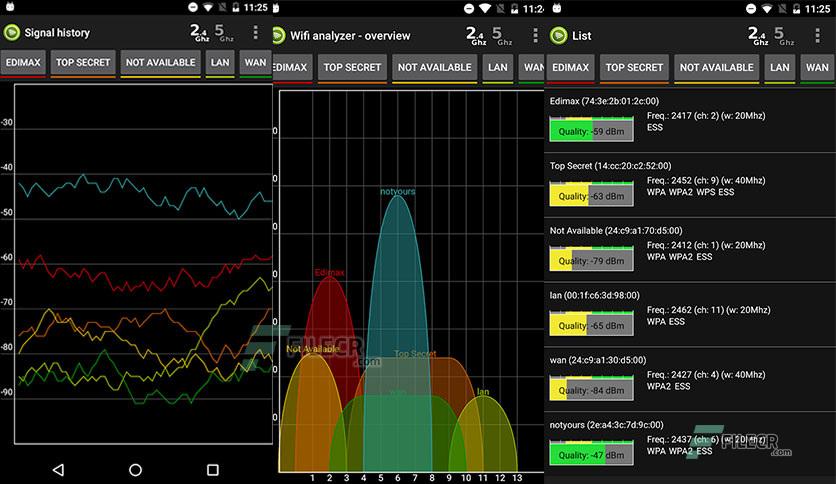Viewport: 836px width, 484px height.
Task: Open the notyours network entry
Action: click(x=690, y=443)
